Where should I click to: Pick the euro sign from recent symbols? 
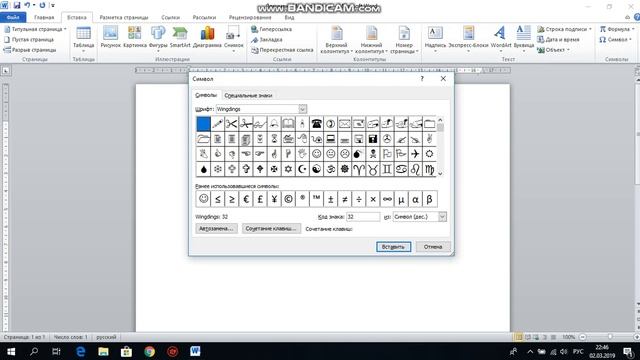[x=246, y=199]
